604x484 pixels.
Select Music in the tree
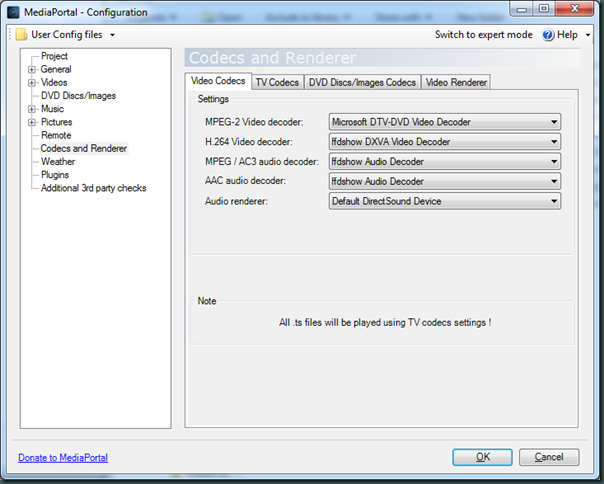[x=52, y=109]
